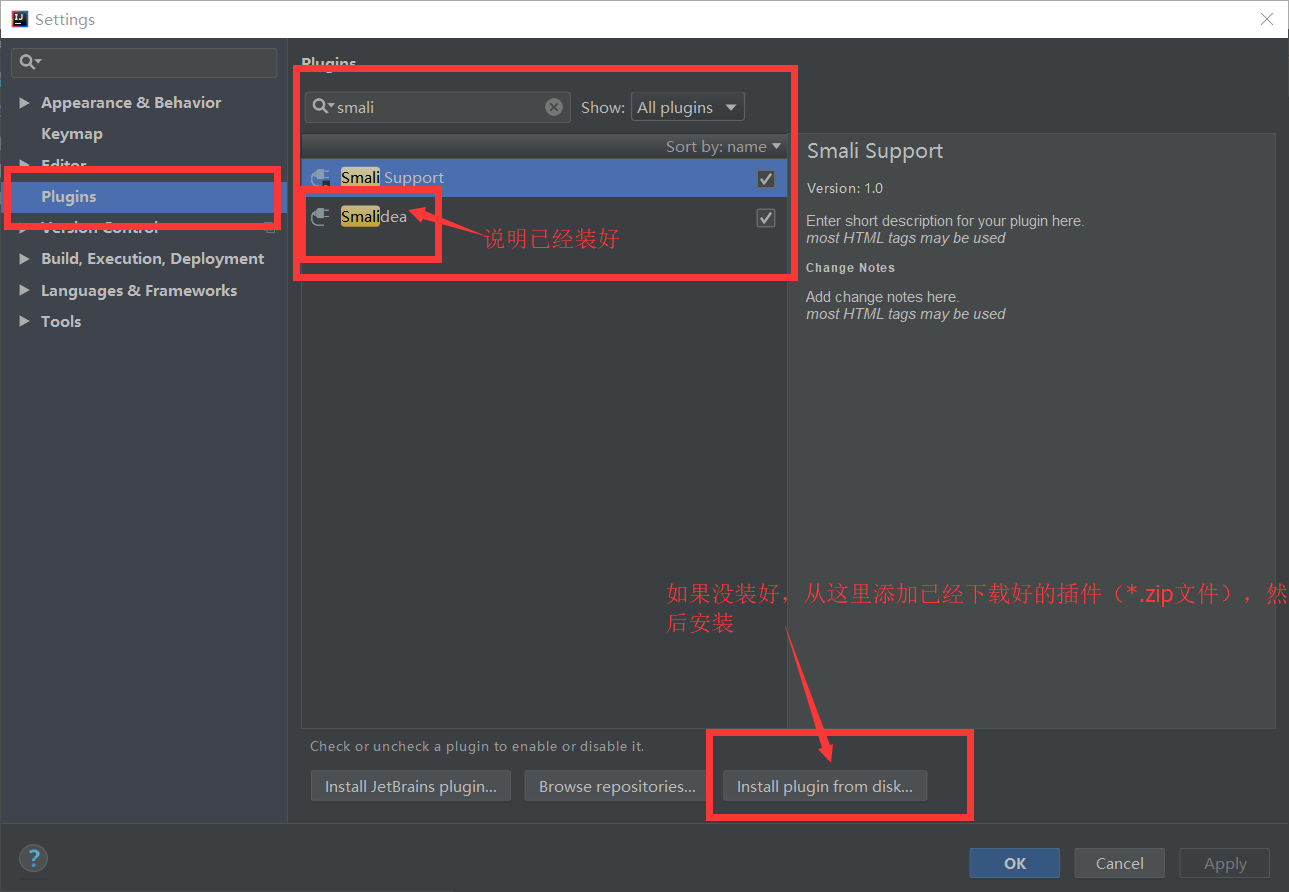Uncheck the Smalidea plugin checkbox
1289x892 pixels.
tap(766, 217)
